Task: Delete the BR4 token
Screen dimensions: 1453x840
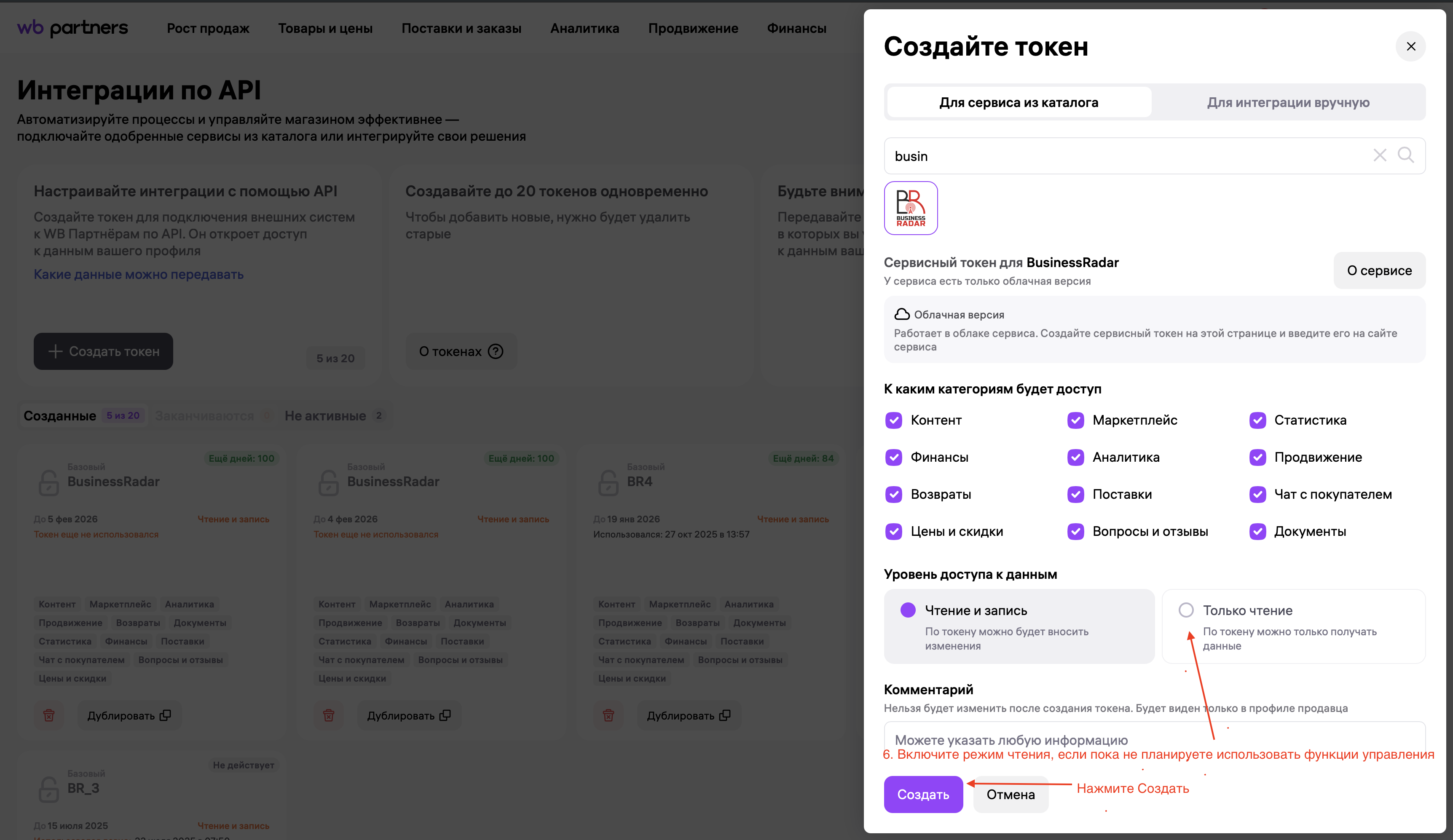Action: (x=609, y=715)
